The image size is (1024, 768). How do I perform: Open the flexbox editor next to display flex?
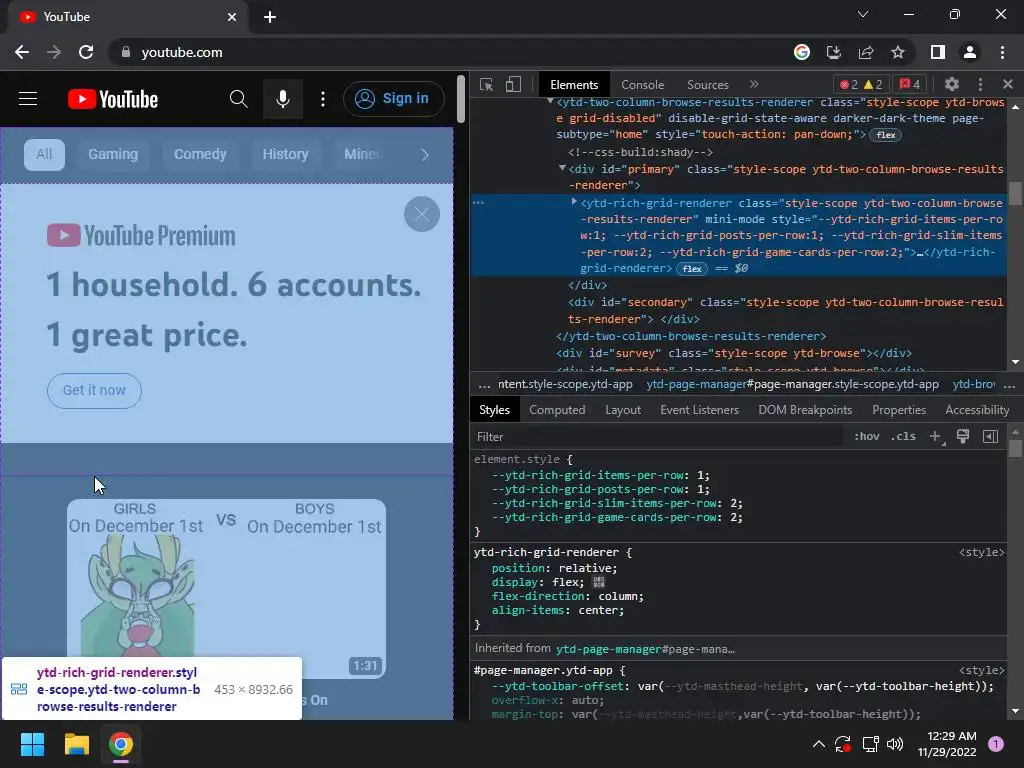(x=599, y=583)
